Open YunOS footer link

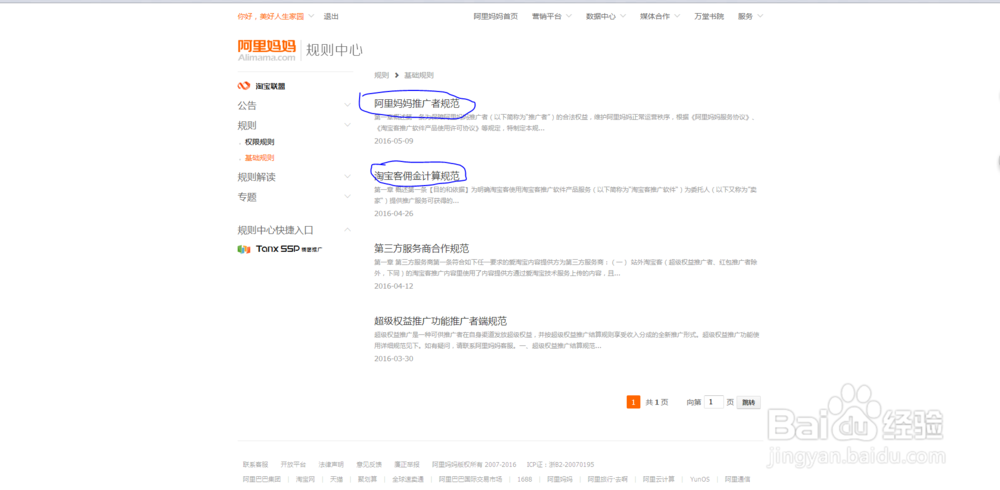pos(700,479)
